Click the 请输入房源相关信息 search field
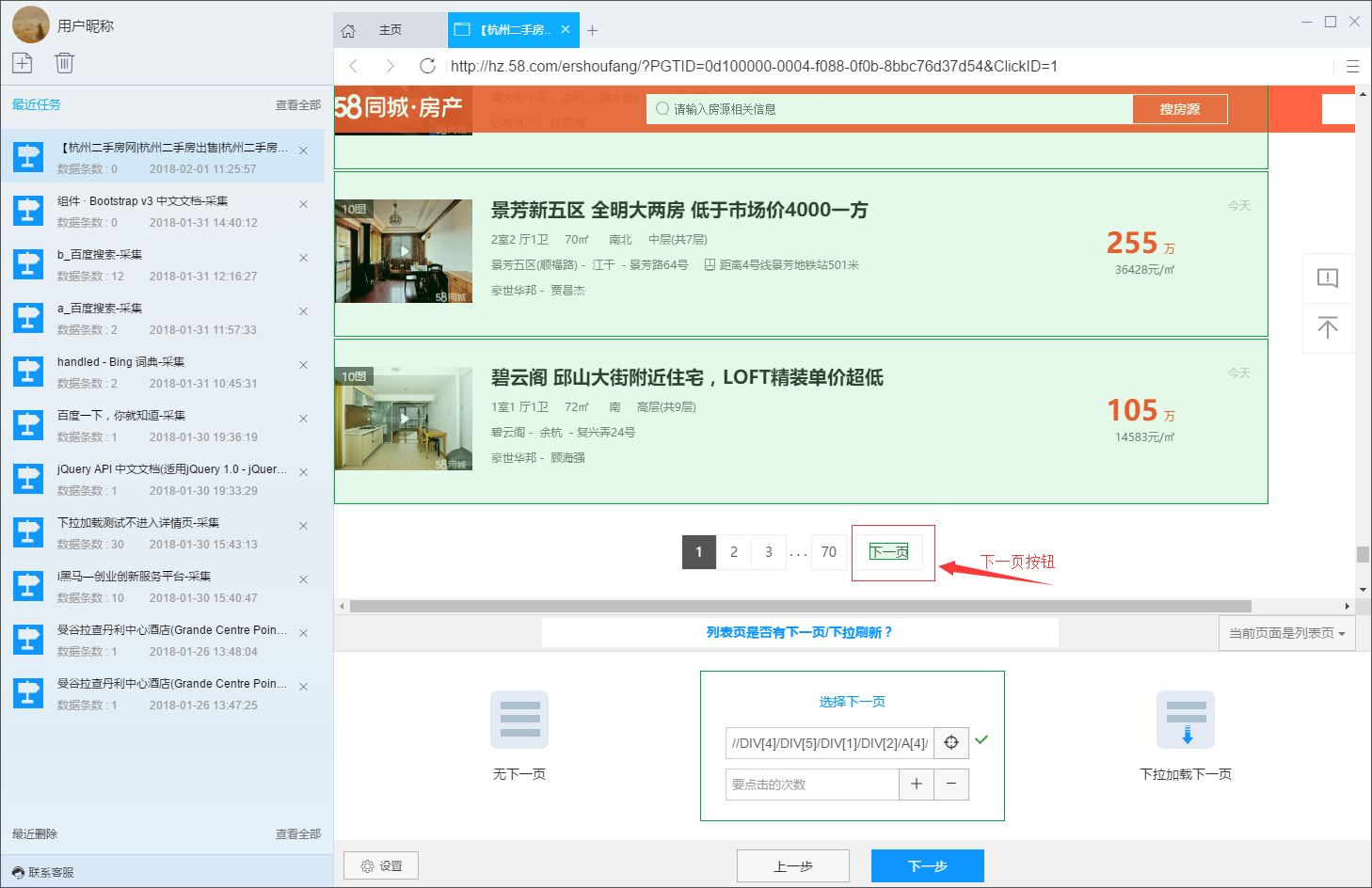This screenshot has width=1372, height=888. pyautogui.click(x=889, y=109)
